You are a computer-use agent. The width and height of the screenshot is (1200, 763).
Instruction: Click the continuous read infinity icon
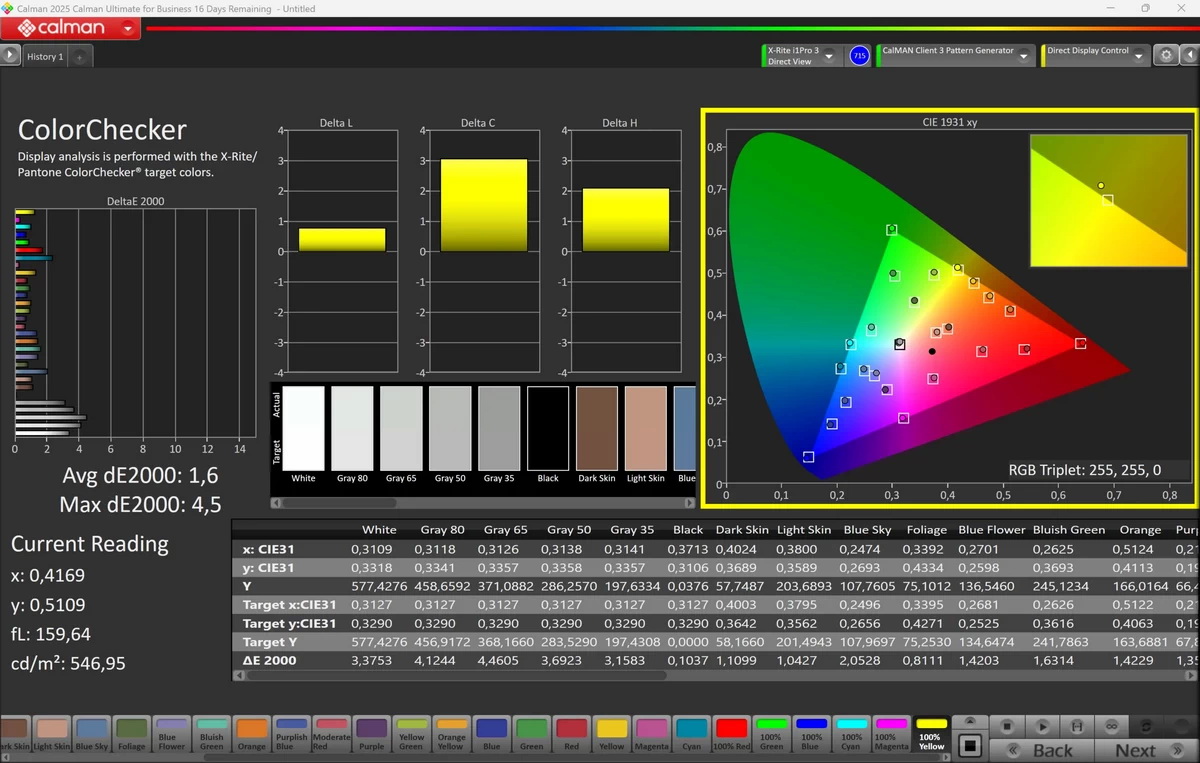click(x=1110, y=726)
